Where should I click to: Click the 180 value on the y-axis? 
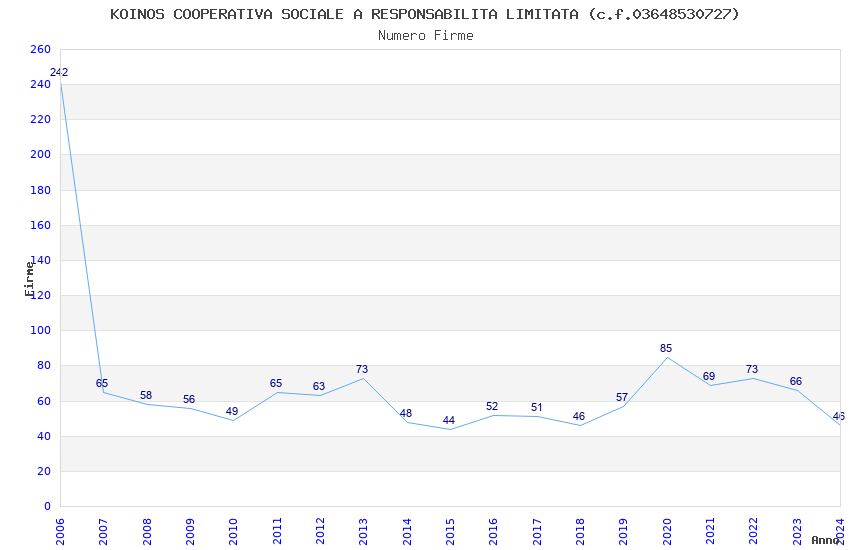click(40, 190)
